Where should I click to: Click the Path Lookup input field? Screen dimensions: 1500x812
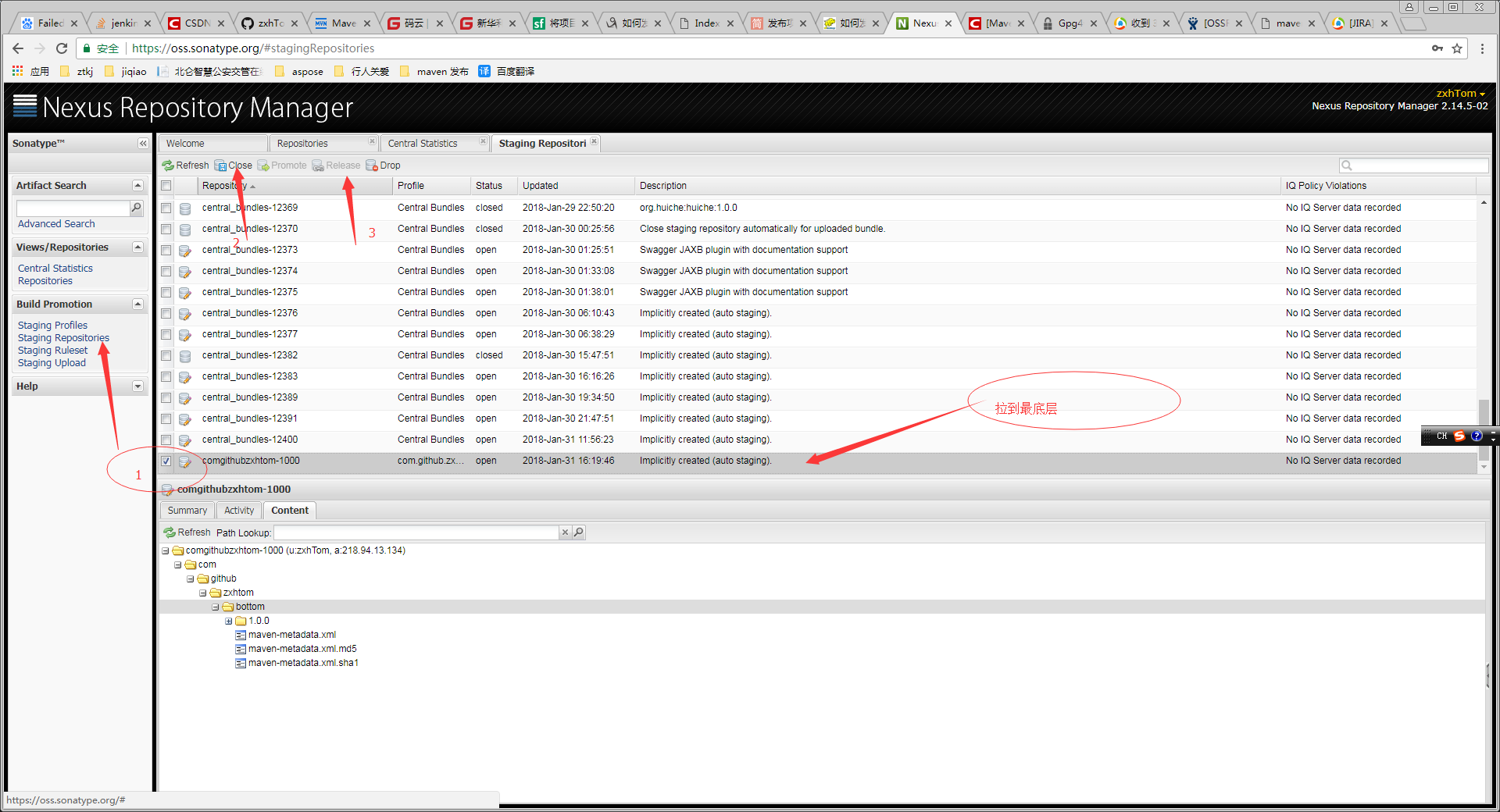pos(416,532)
